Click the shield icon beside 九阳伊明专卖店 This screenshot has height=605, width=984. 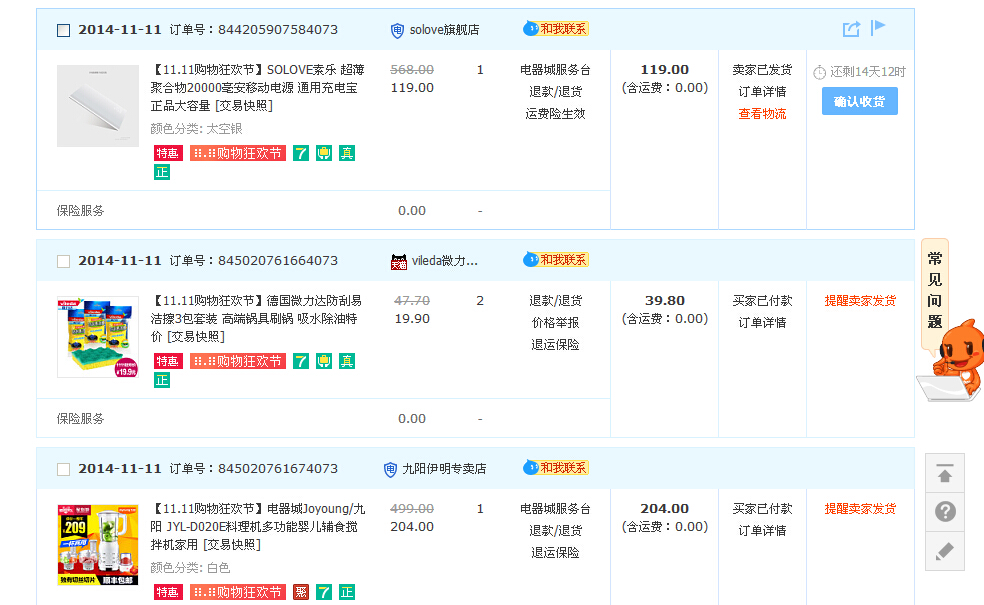pyautogui.click(x=390, y=469)
